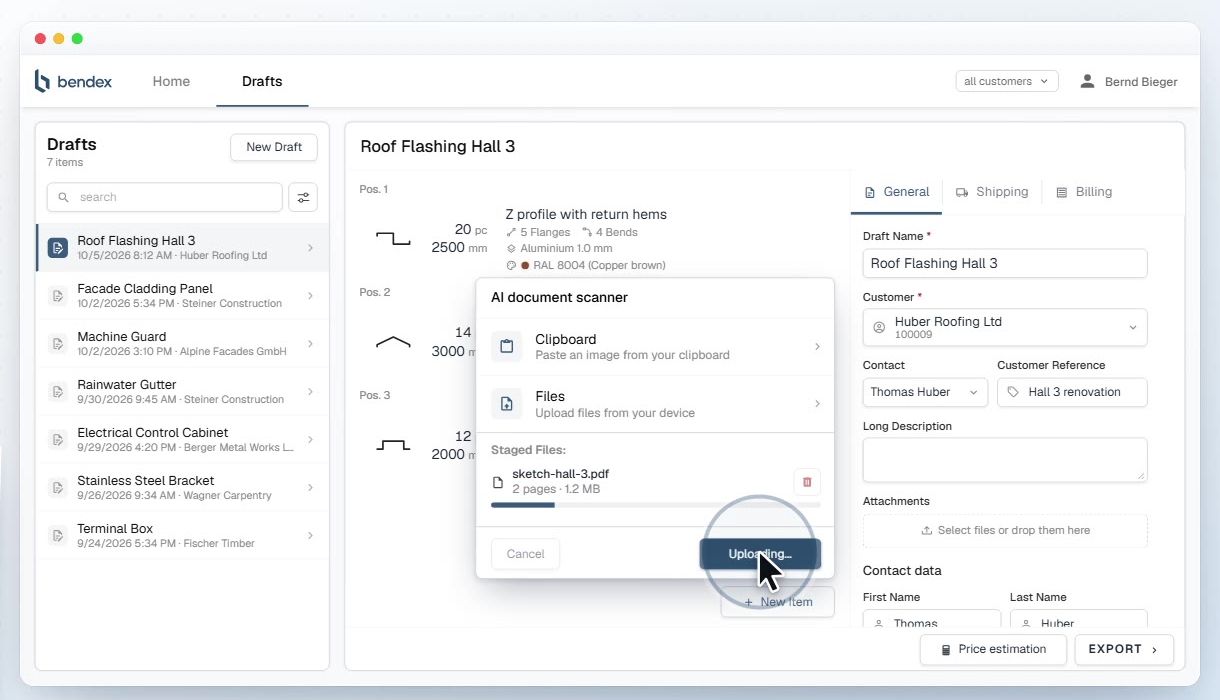Click the Facade Cladding Panel draft icon

coord(58,295)
